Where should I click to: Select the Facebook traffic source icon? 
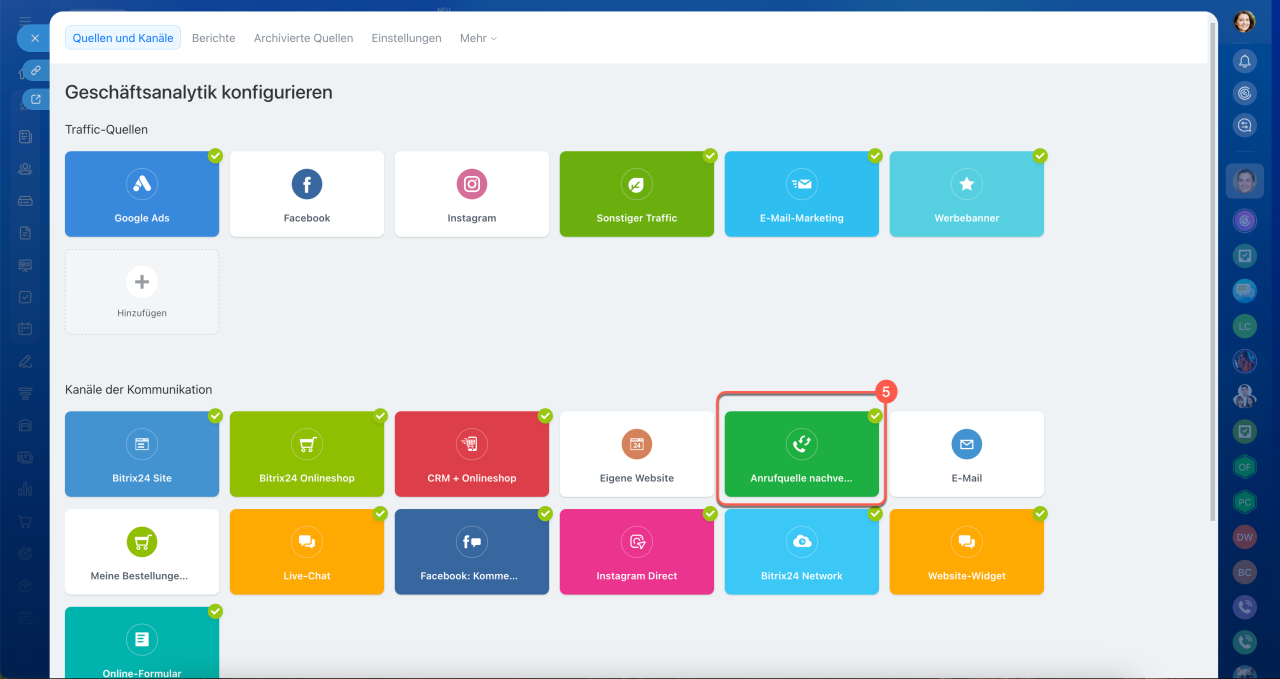pos(306,184)
